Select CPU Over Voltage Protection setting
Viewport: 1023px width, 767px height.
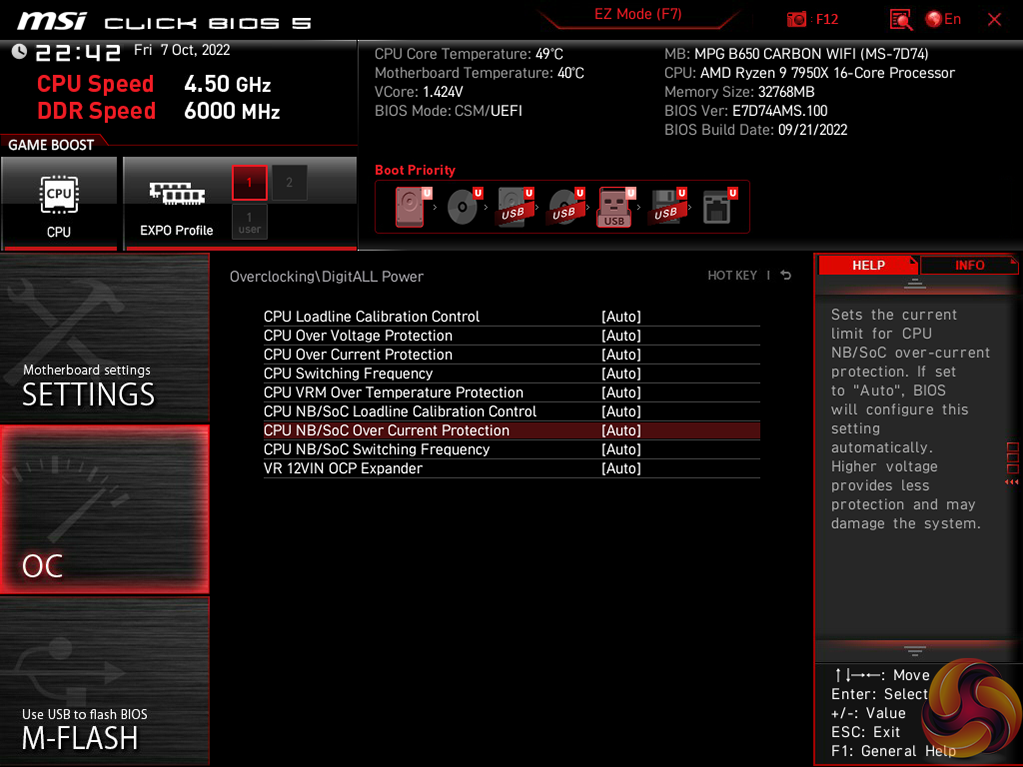358,335
